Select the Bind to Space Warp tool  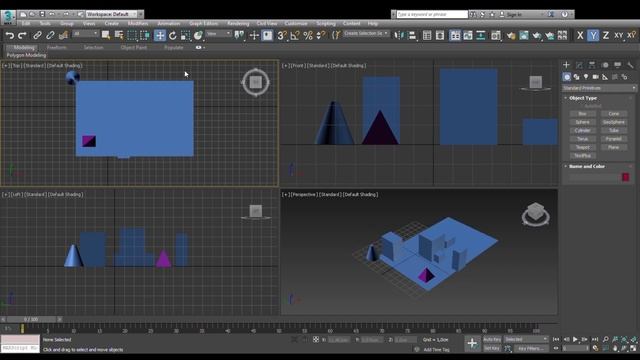tap(63, 36)
